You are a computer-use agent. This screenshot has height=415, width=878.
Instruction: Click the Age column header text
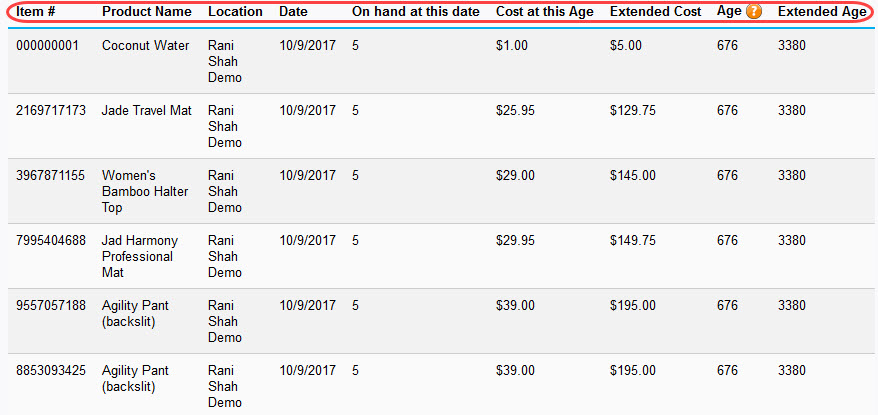pos(729,12)
